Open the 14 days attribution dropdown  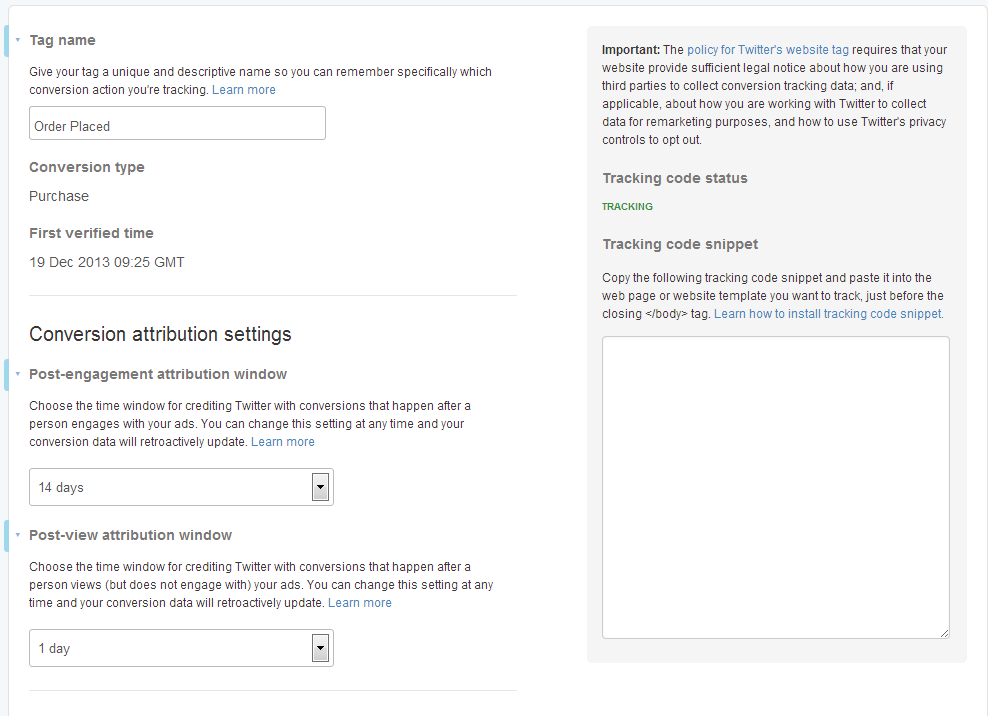[181, 487]
